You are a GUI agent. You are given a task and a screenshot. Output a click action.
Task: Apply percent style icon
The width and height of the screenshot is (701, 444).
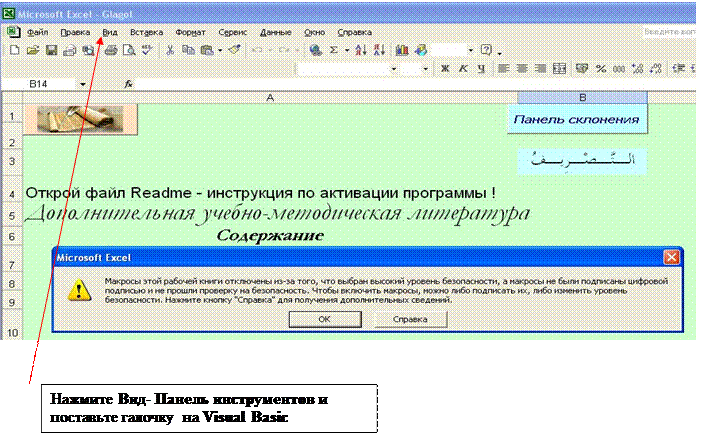[x=601, y=68]
